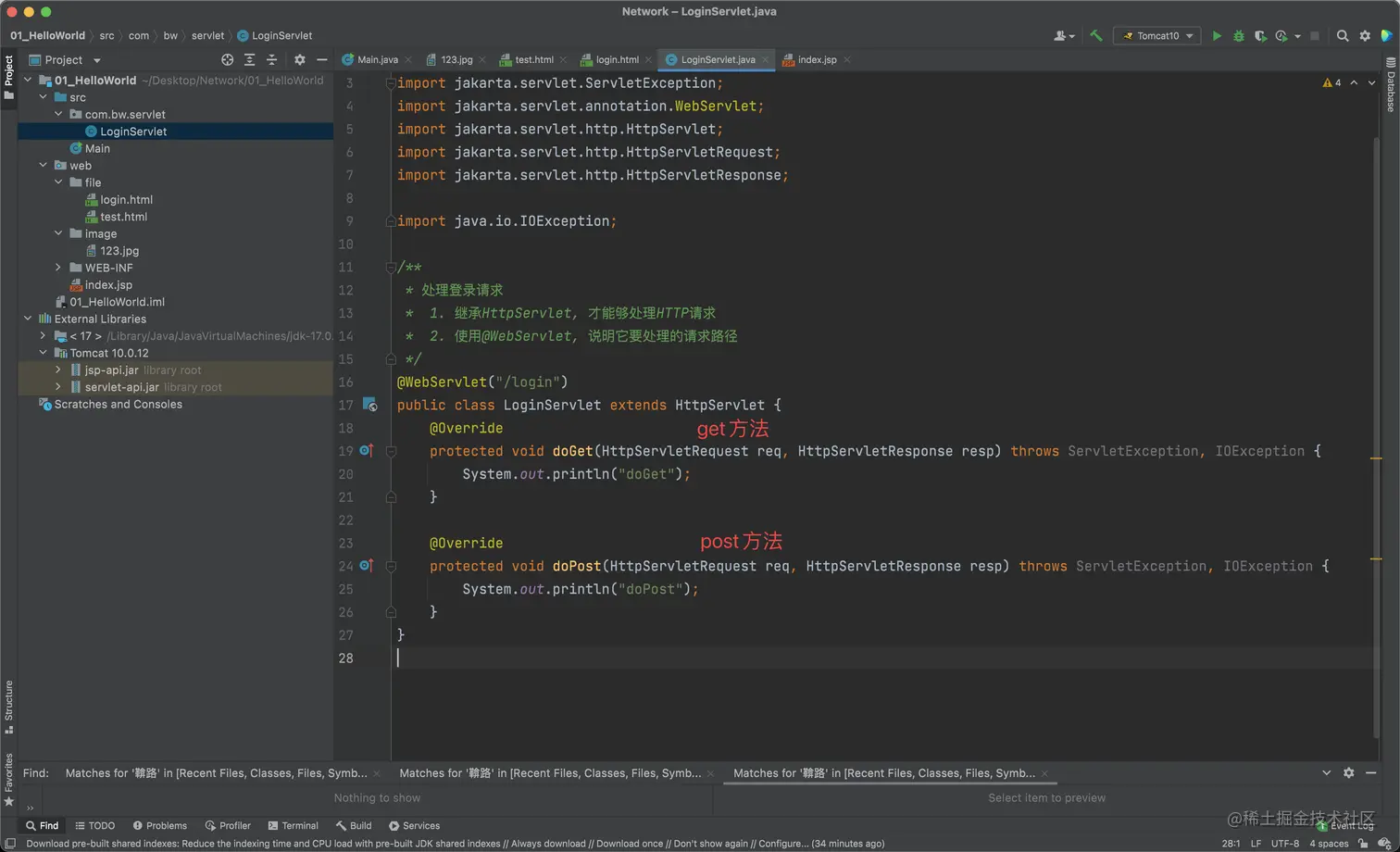Start debugging with the bug icon
Viewport: 1400px width, 852px height.
pyautogui.click(x=1239, y=36)
